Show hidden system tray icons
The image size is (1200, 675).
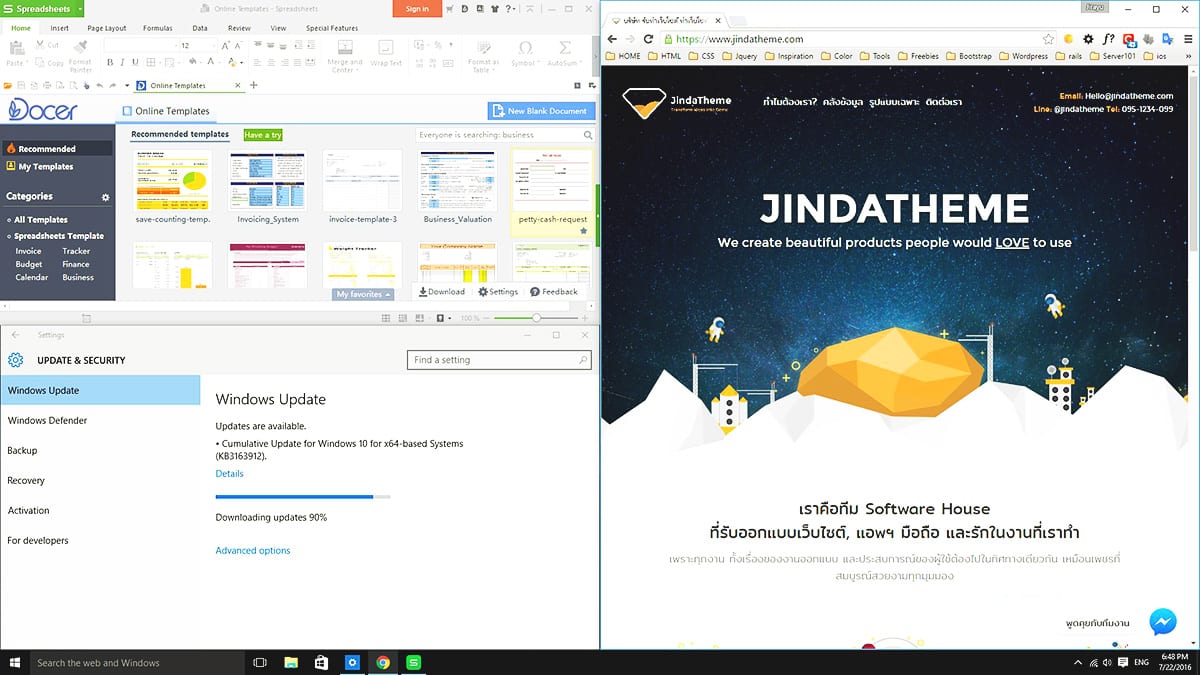tap(1078, 662)
